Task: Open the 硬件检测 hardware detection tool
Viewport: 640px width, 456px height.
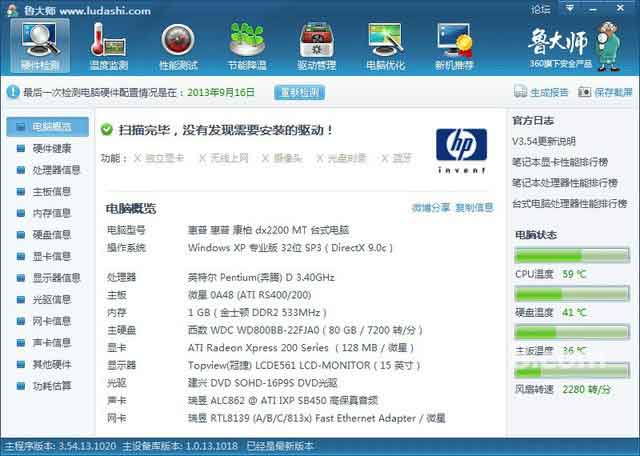Action: [40, 45]
